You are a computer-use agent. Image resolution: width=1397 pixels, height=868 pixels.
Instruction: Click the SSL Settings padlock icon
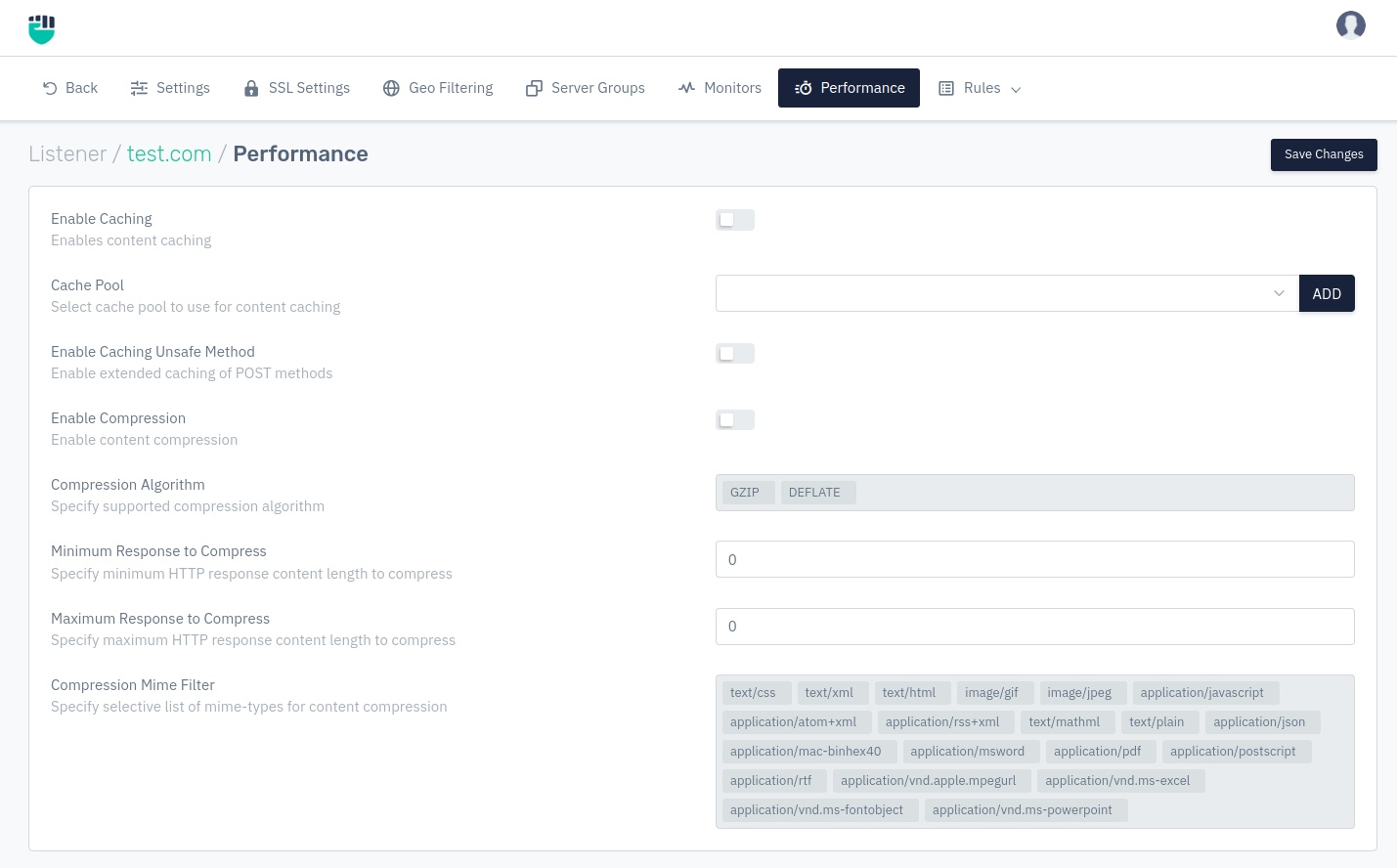[251, 88]
